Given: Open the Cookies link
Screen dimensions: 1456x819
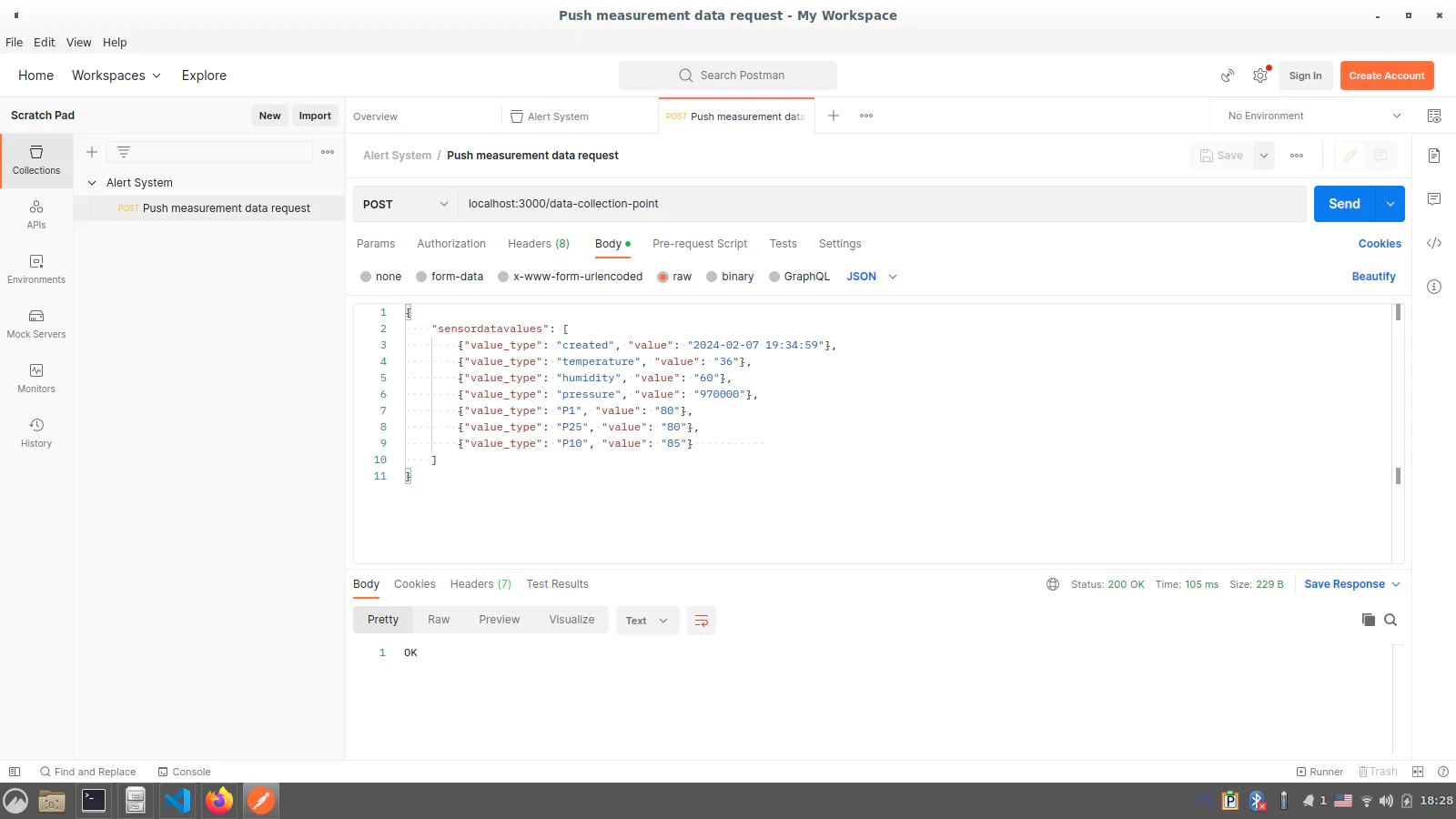Looking at the screenshot, I should 1380,244.
